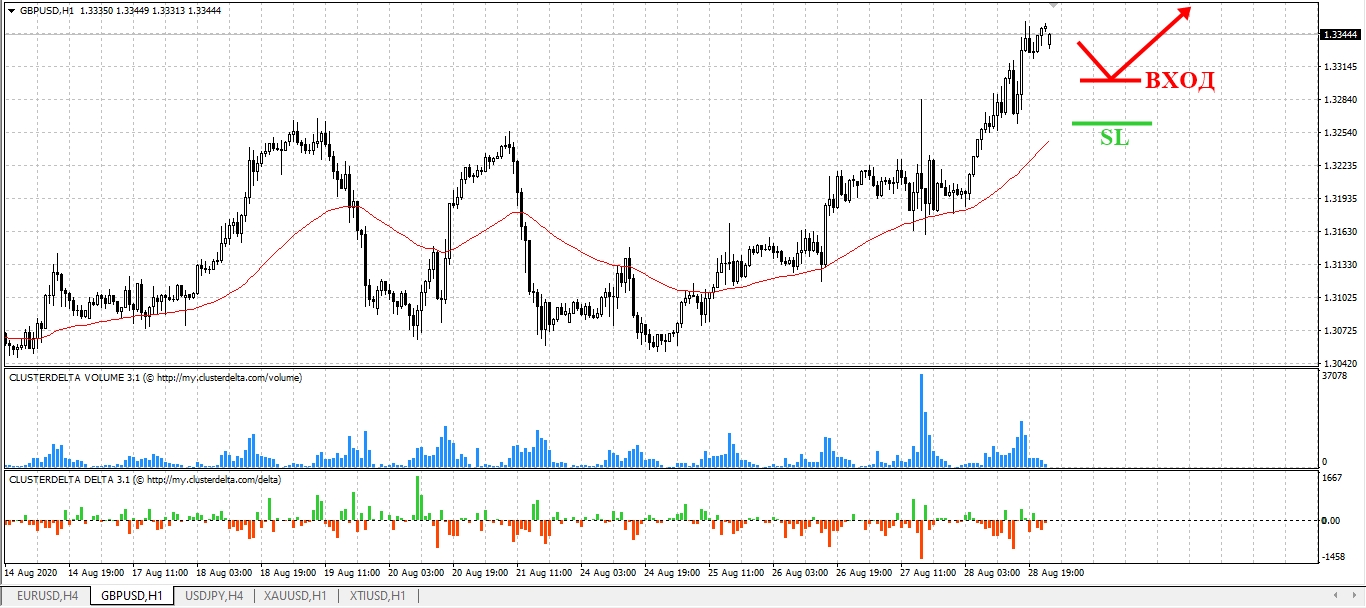Screen dimensions: 1366x608
Task: Click price scale value 1.30420
Action: (x=1340, y=364)
